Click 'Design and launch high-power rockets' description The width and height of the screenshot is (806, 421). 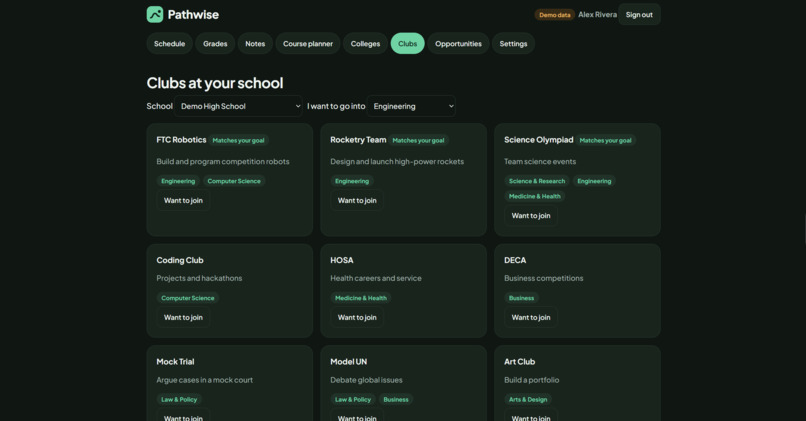point(397,161)
